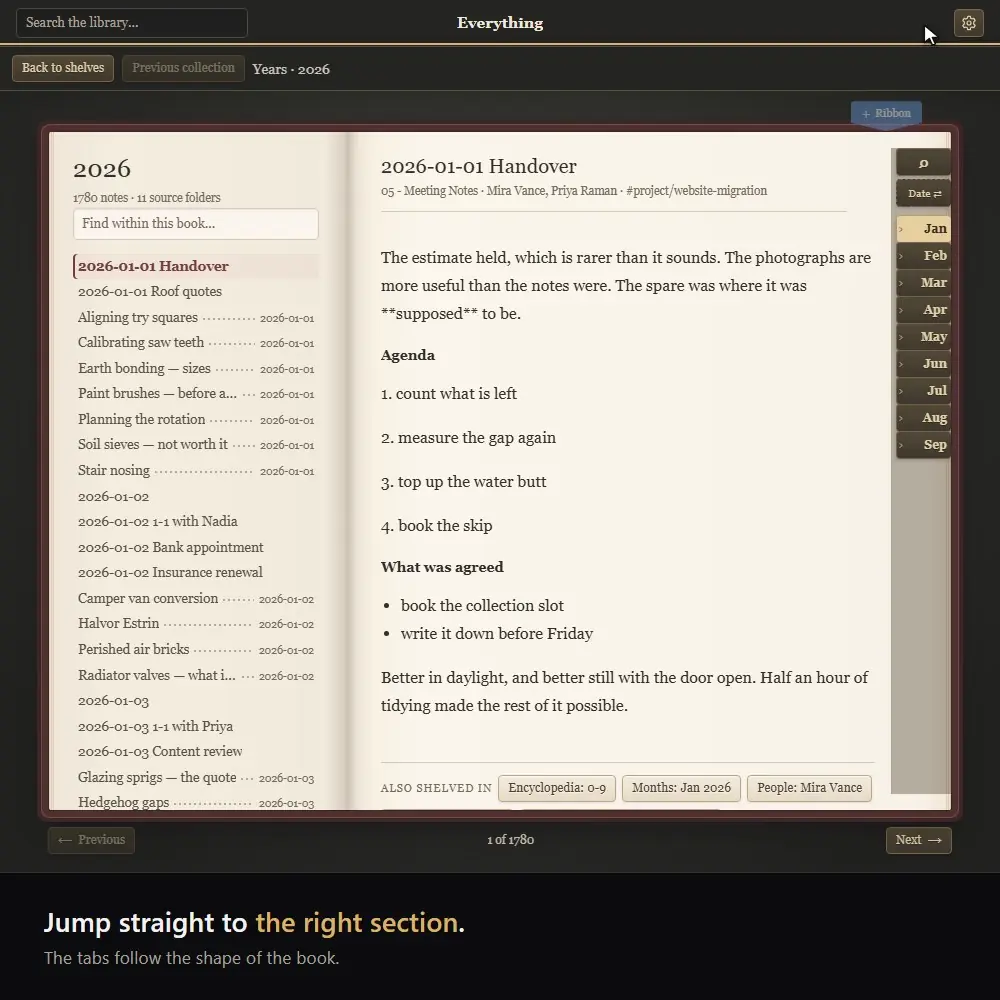Add a ribbon with the + Ribbon tab
This screenshot has height=1000, width=1000.
(886, 114)
